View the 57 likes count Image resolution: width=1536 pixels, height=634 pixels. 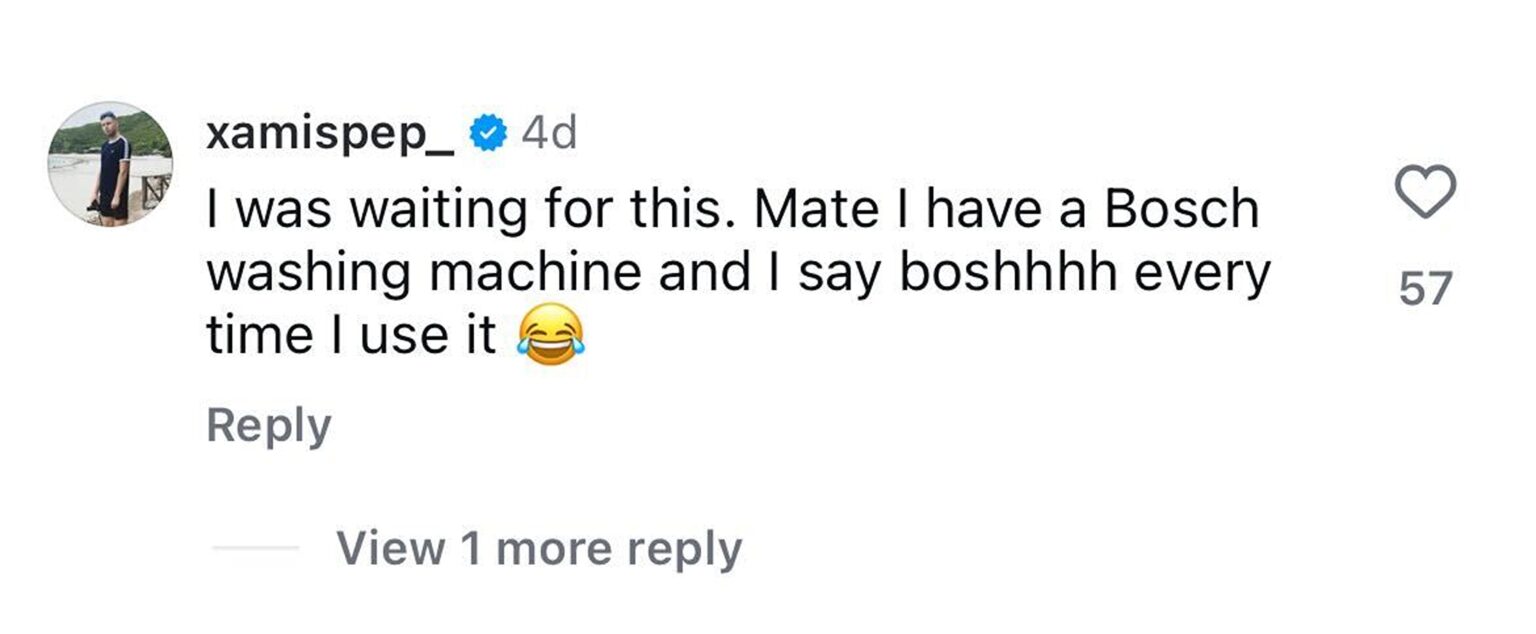1424,290
